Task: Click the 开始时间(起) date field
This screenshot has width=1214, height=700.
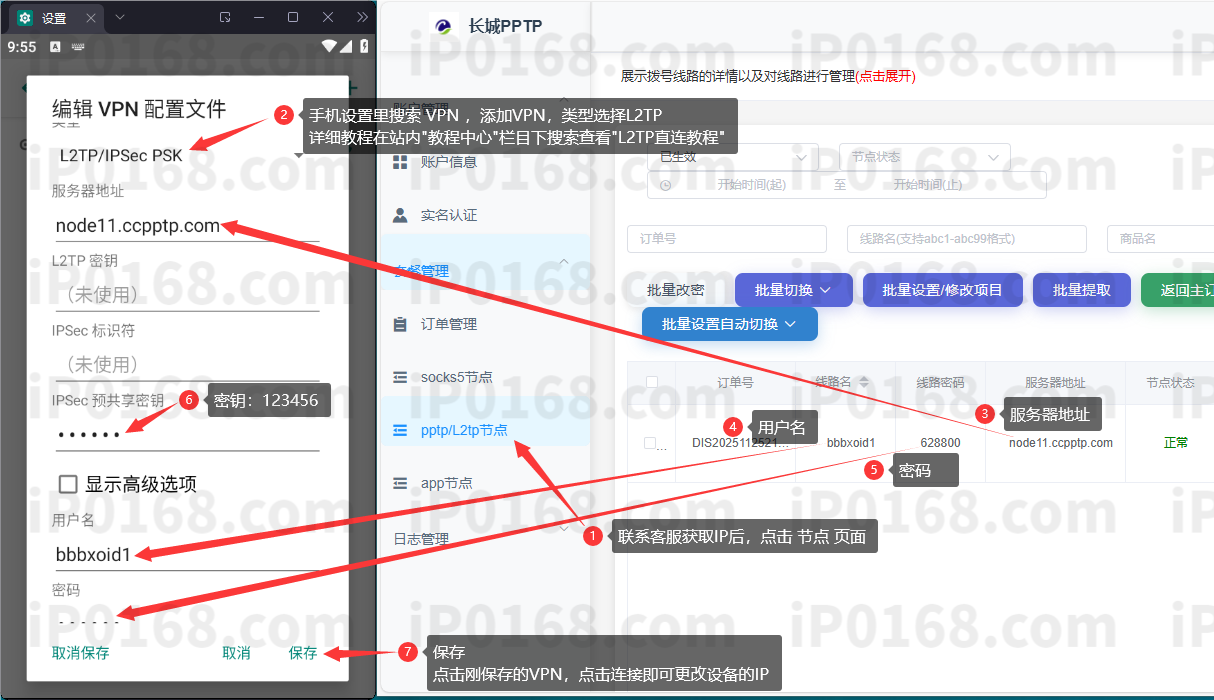Action: (752, 185)
